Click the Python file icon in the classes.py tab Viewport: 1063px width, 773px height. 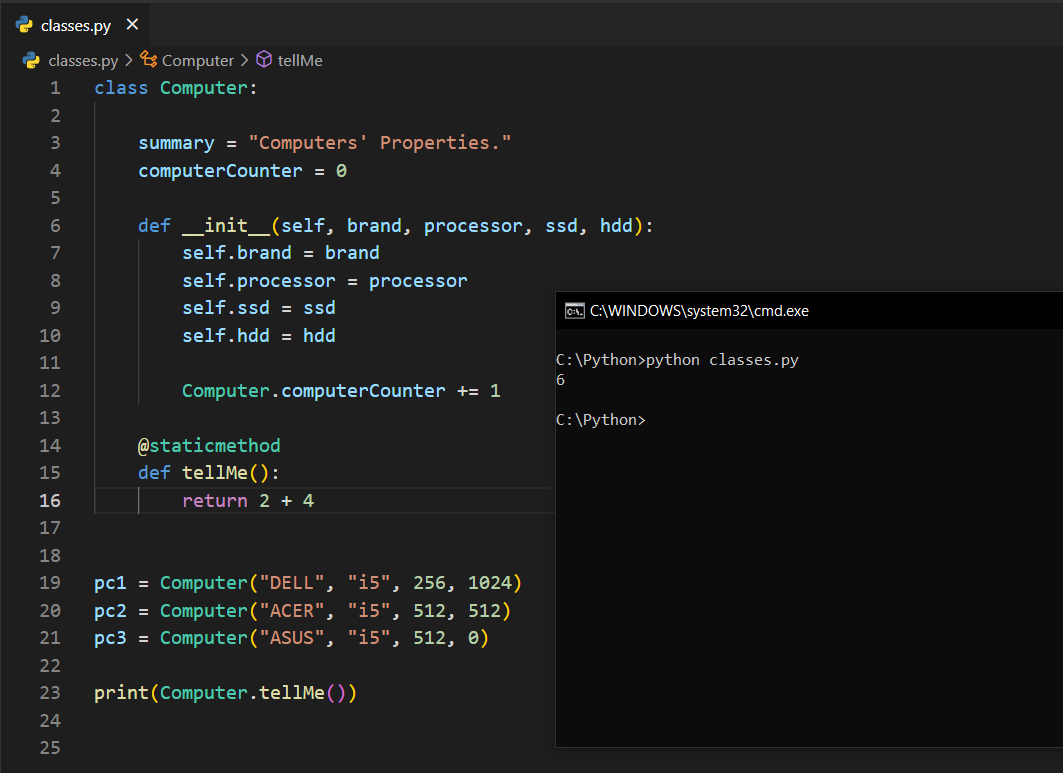(24, 25)
